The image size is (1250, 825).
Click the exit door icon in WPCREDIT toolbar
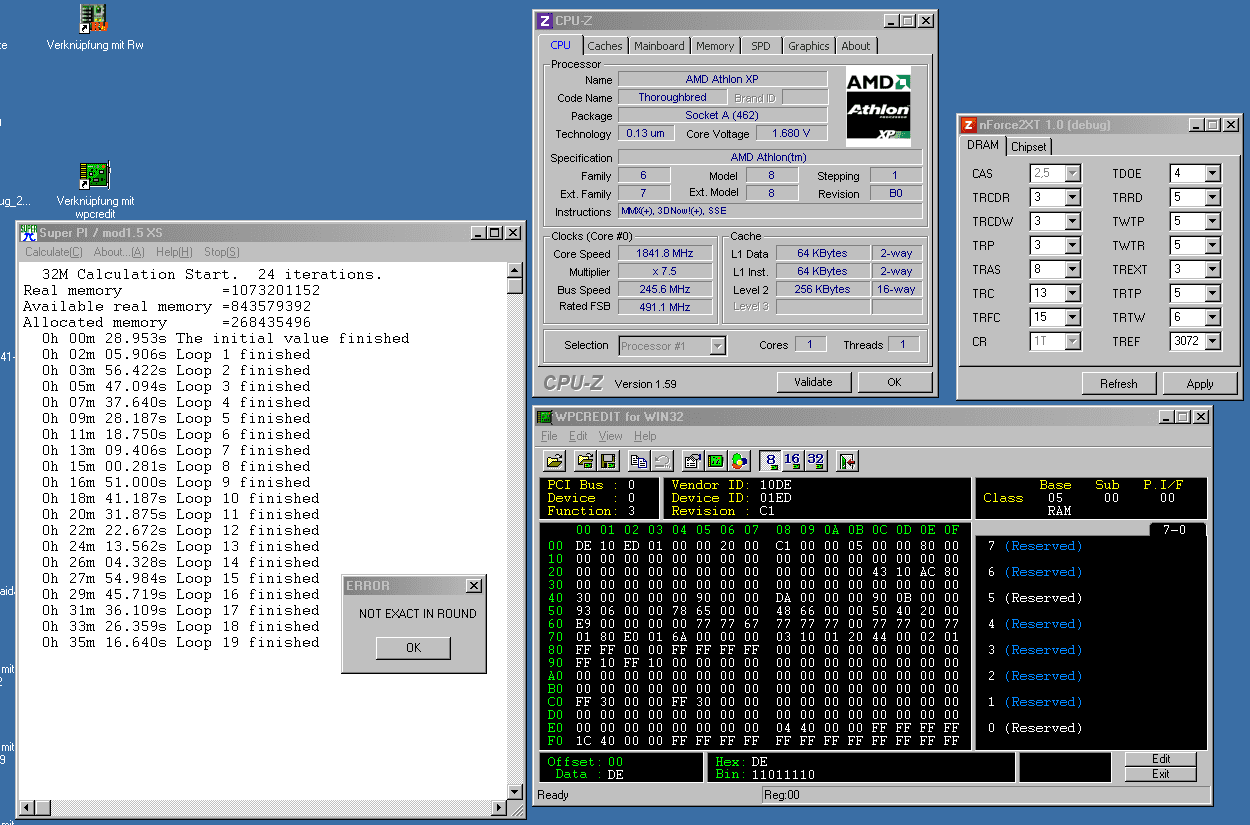[847, 461]
